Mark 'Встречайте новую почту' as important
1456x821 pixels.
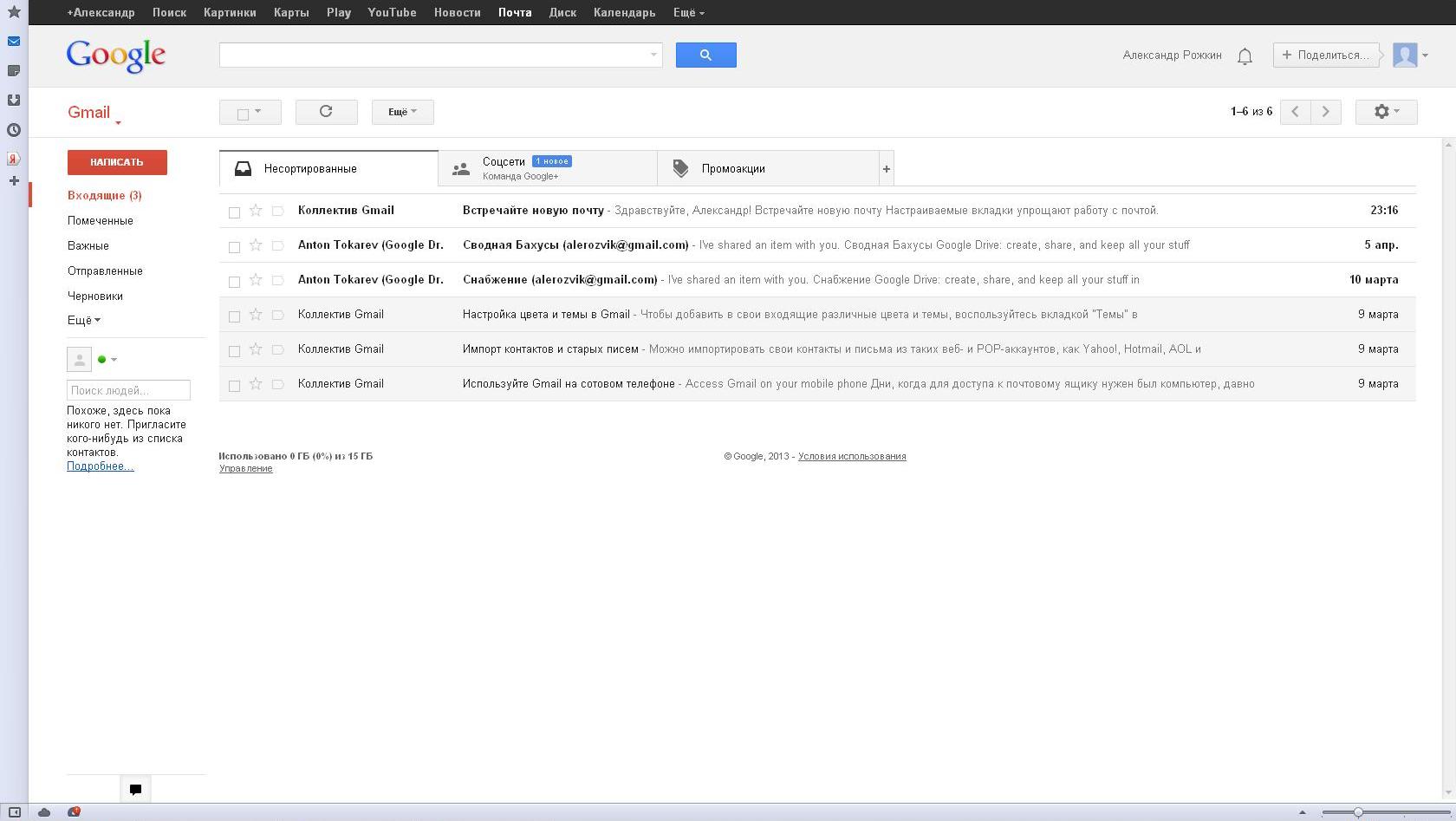click(x=278, y=211)
